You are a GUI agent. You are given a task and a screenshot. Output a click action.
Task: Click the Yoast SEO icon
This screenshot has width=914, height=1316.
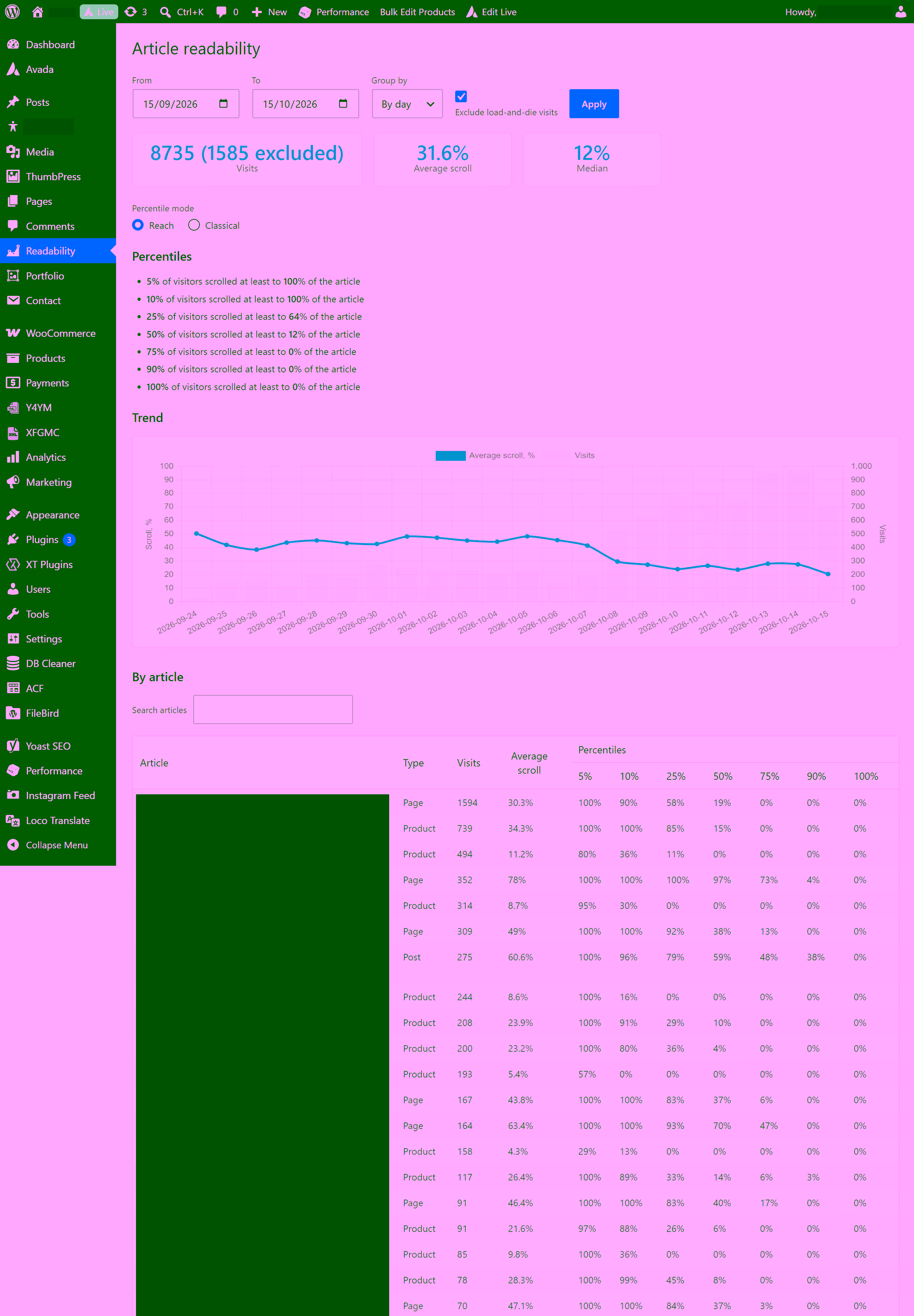click(13, 745)
